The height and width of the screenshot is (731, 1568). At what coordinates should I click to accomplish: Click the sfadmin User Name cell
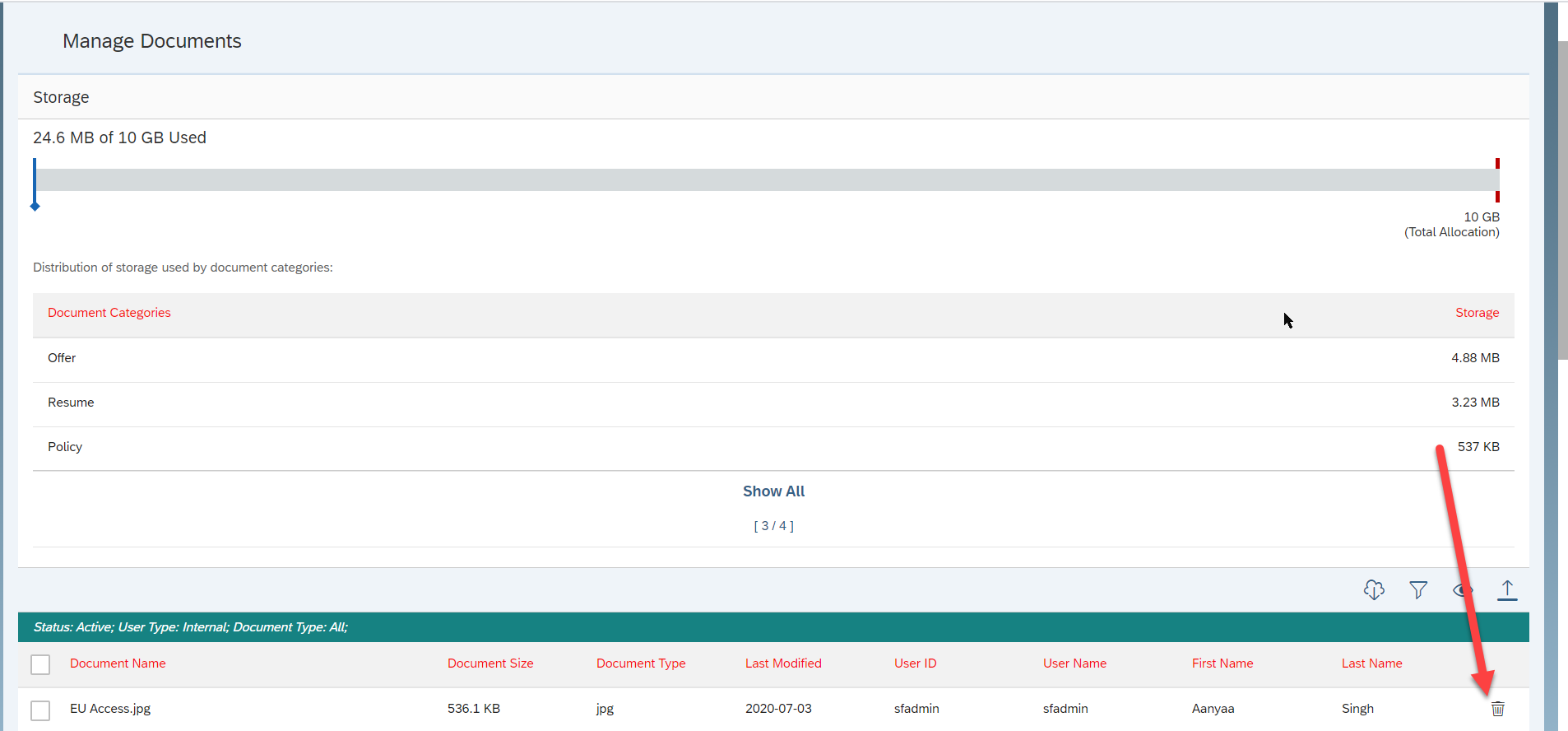tap(1065, 709)
